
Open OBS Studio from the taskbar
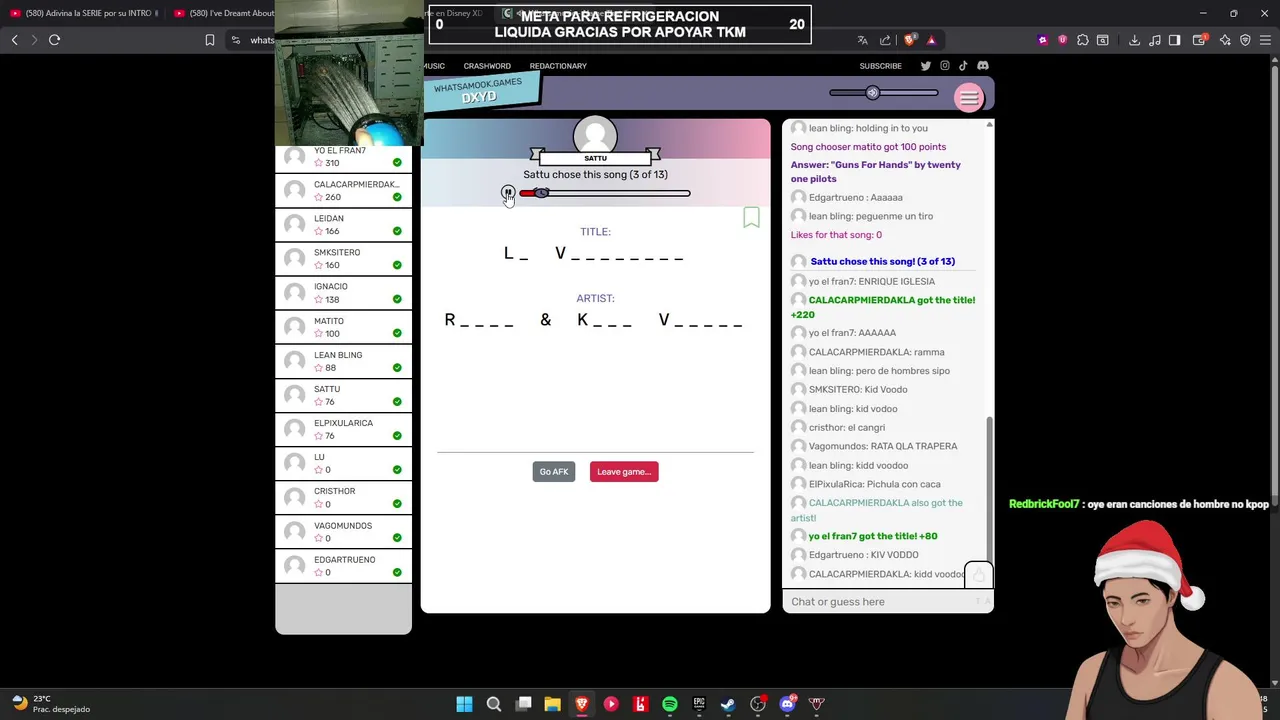[758, 704]
